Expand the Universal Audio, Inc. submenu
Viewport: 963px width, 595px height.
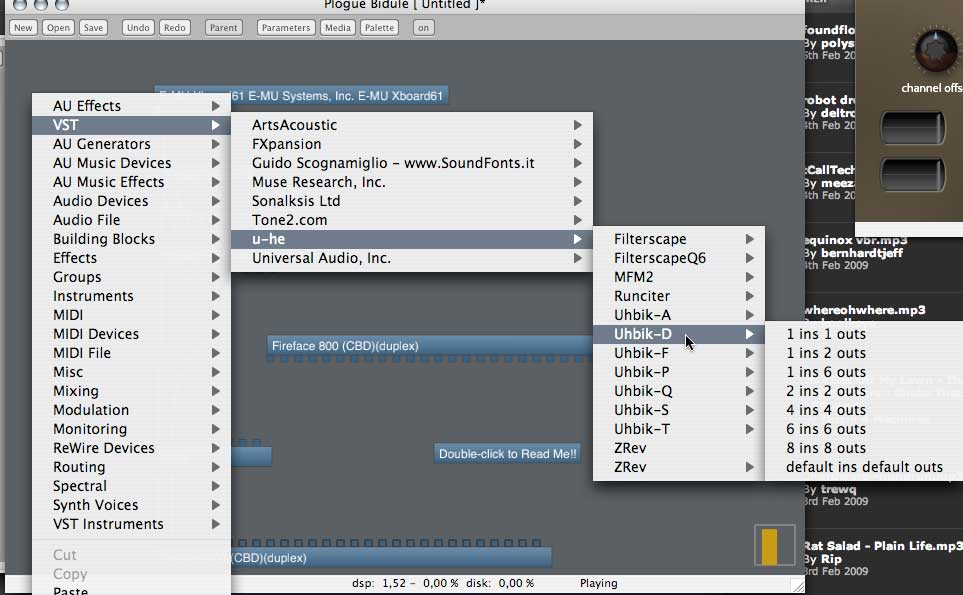tap(411, 258)
